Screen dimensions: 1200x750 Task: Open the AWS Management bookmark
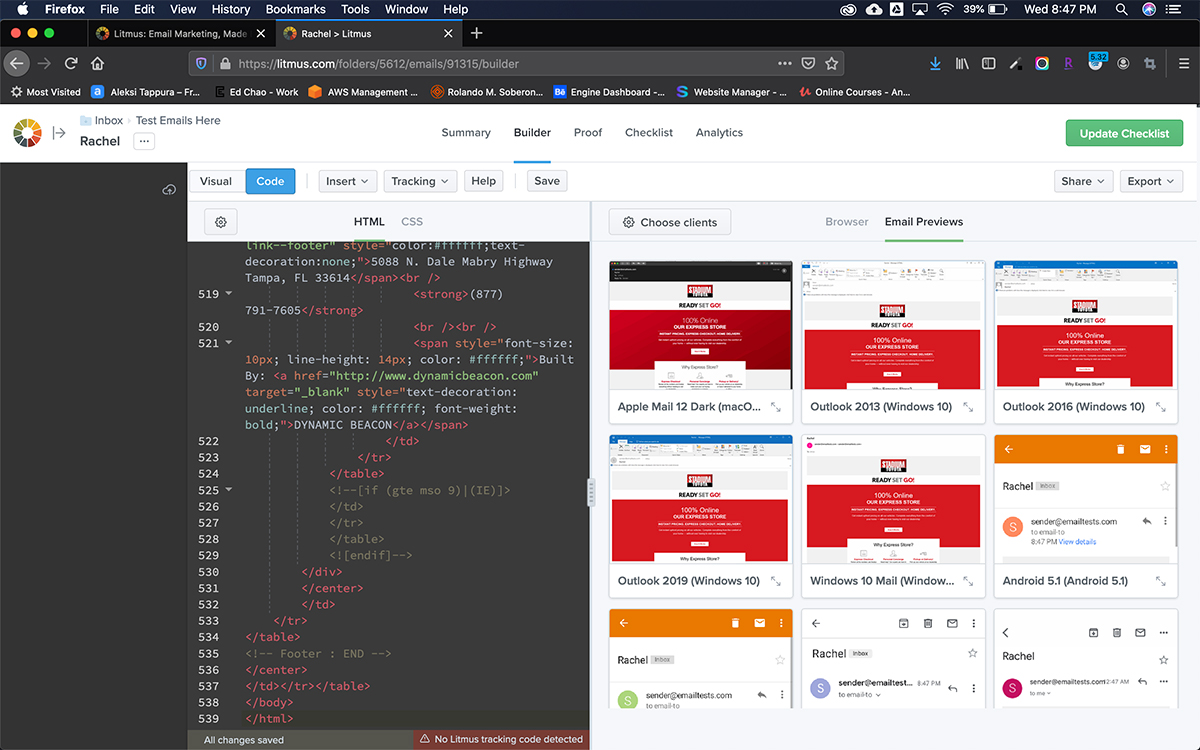[363, 92]
